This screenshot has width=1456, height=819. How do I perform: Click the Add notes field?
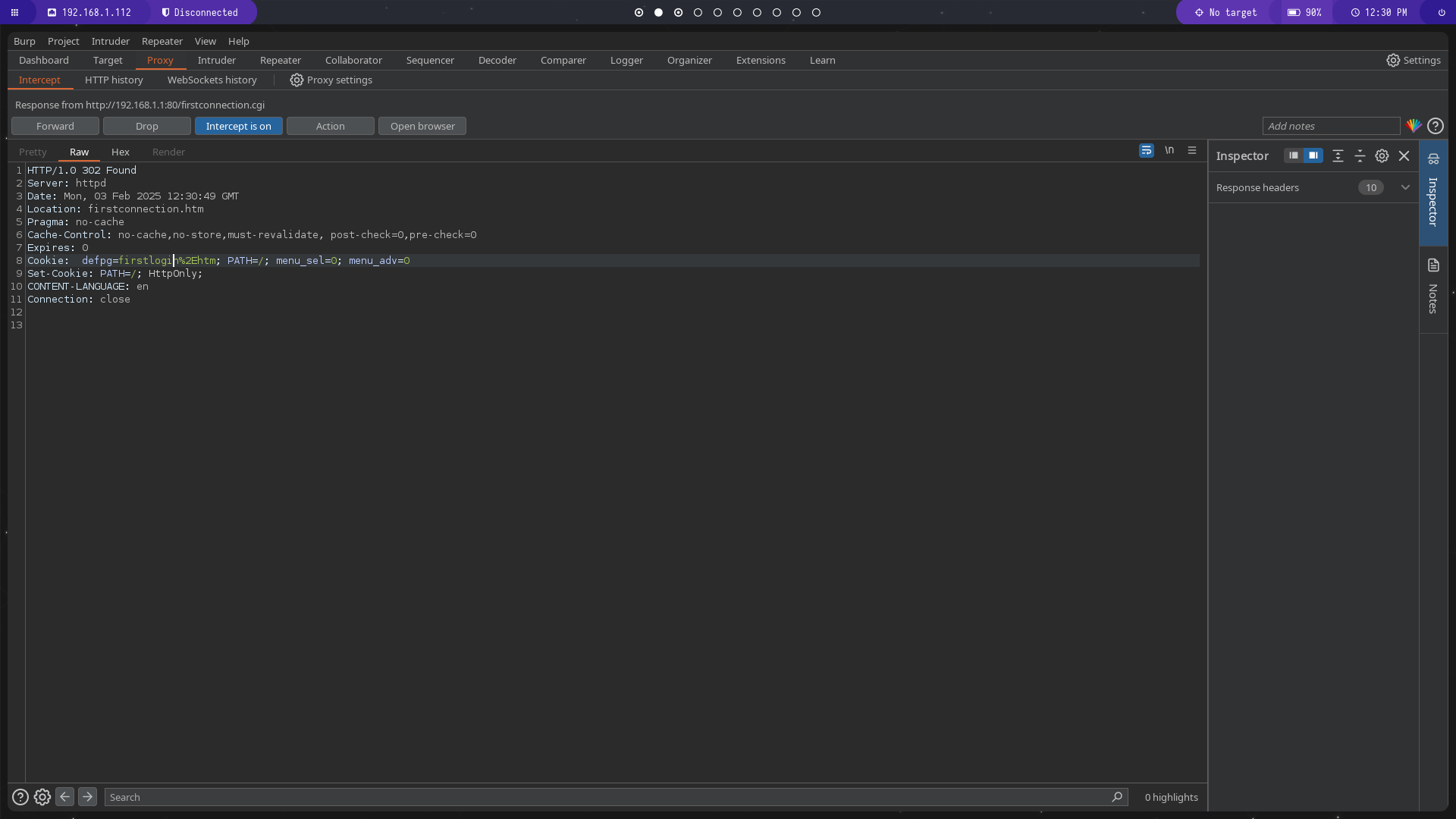[1331, 126]
